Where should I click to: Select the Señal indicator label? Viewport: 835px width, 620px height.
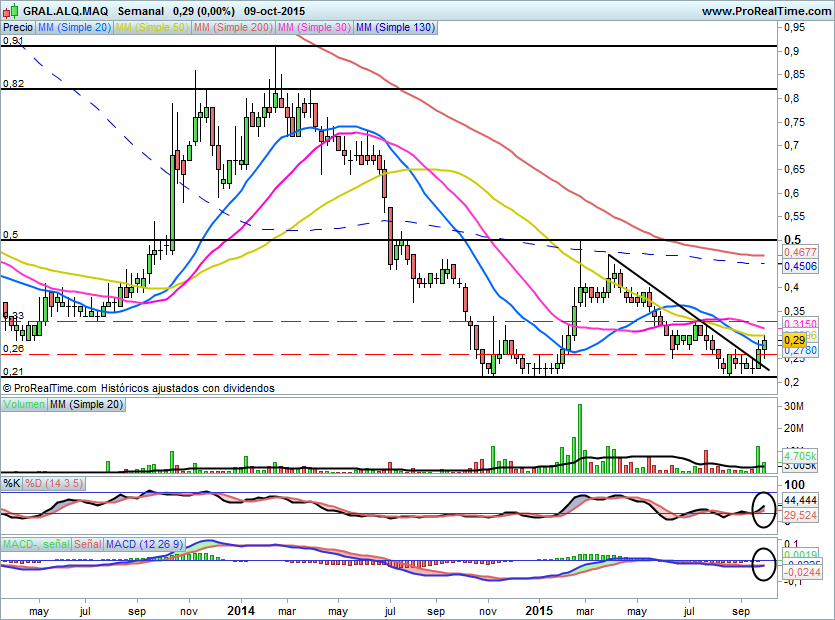pyautogui.click(x=88, y=543)
